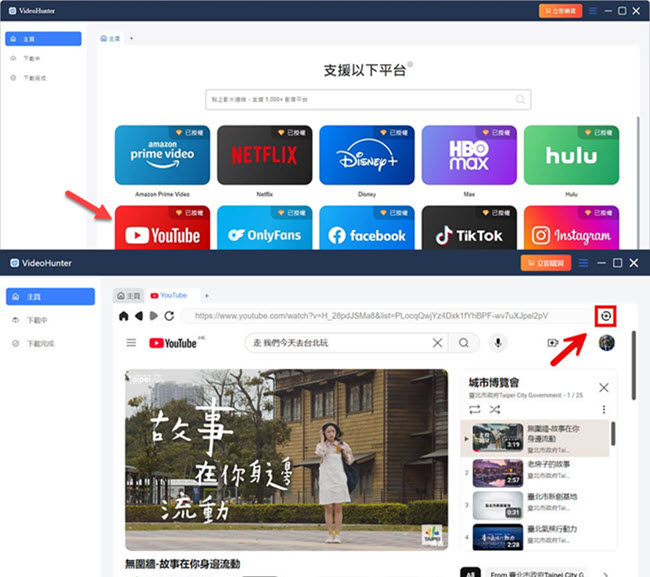This screenshot has width=650, height=577.
Task: Open the Amazon Prime Video platform card
Action: pyautogui.click(x=162, y=155)
